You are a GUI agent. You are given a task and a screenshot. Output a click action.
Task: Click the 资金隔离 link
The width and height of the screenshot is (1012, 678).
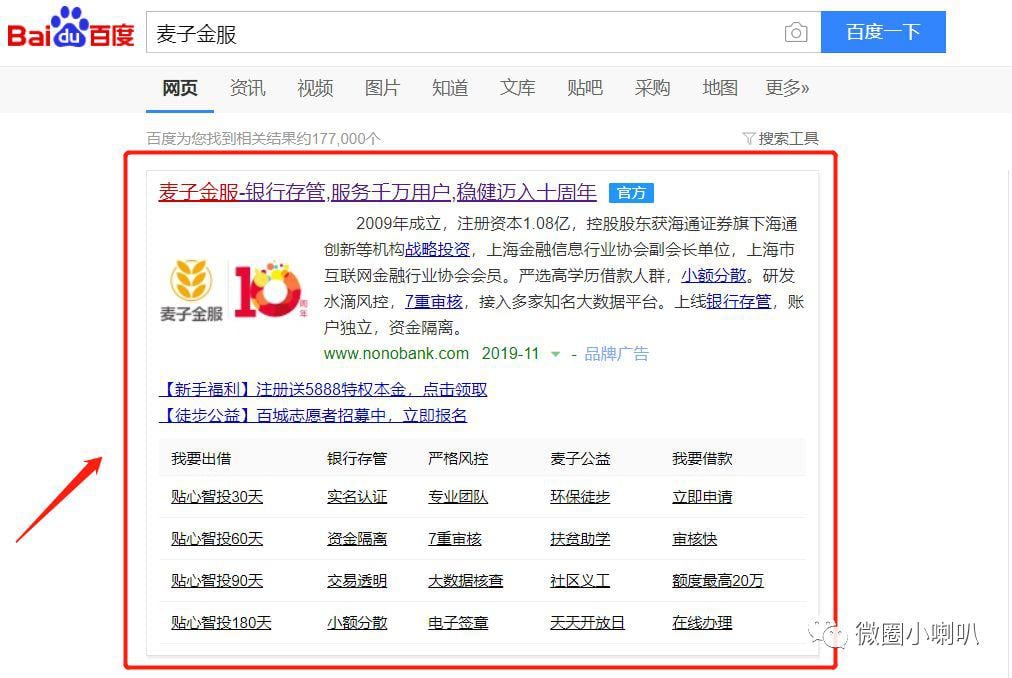(357, 539)
